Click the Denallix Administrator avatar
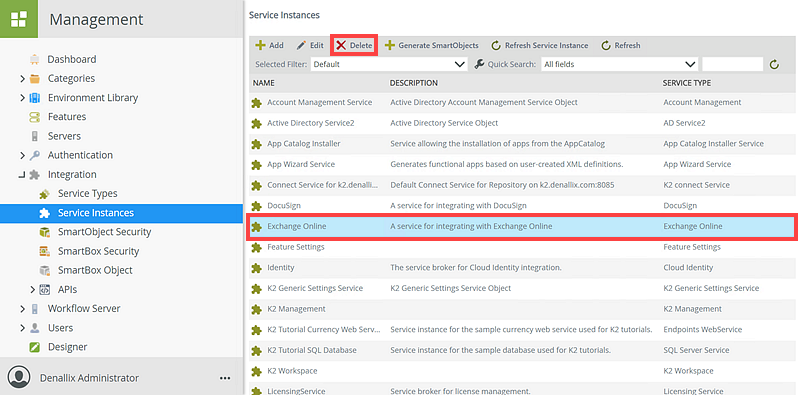 pyautogui.click(x=19, y=378)
